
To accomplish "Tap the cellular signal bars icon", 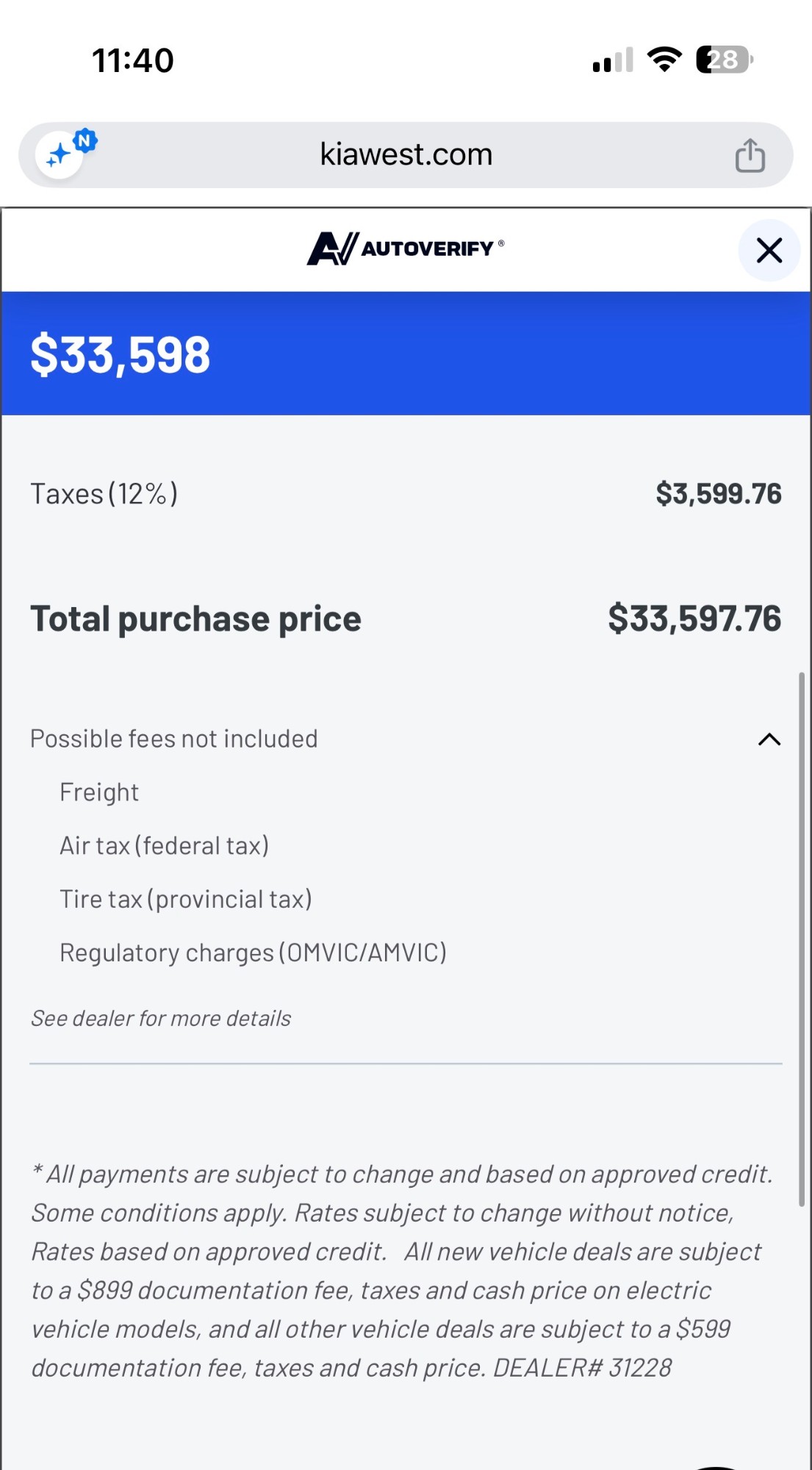I will (613, 60).
